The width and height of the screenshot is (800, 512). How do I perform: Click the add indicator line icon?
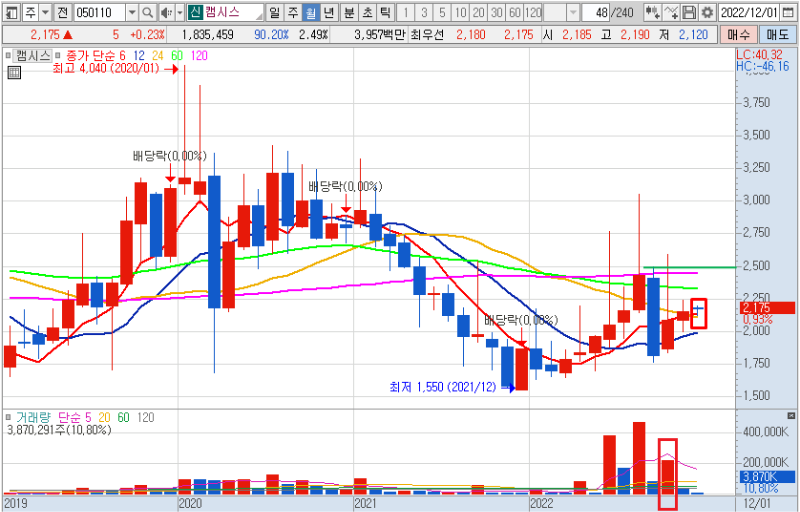(672, 12)
